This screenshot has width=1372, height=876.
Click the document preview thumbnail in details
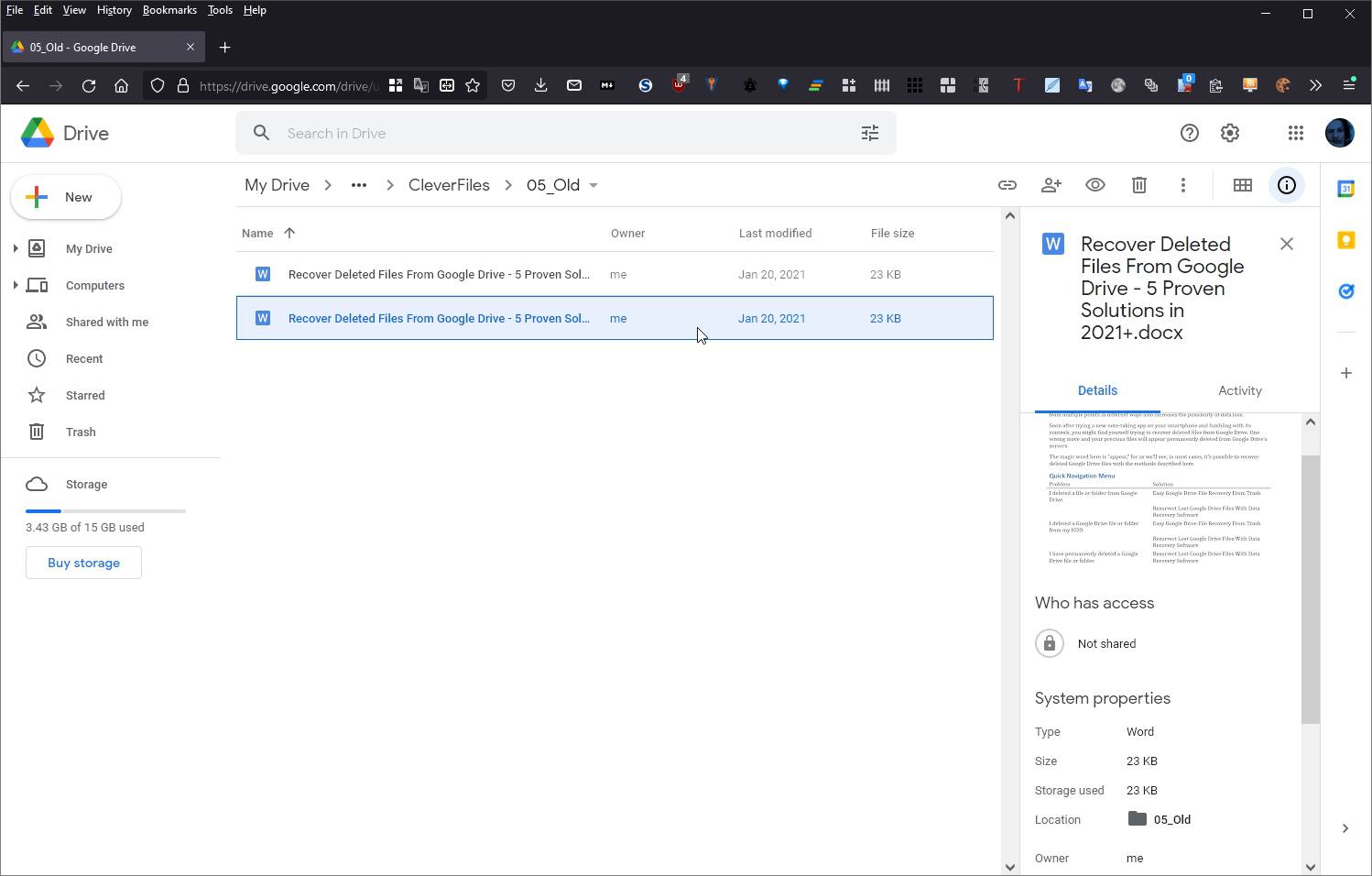1159,490
